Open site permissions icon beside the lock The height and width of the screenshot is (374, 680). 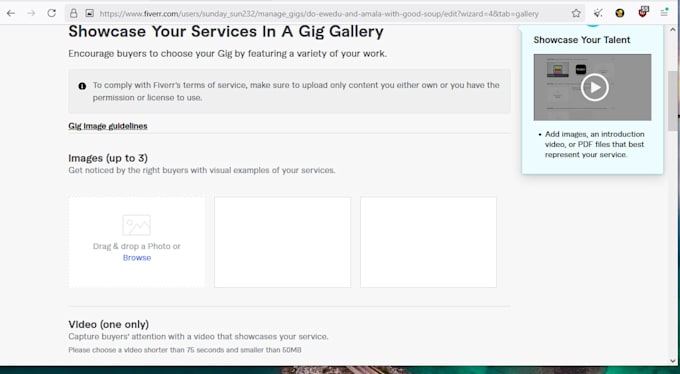pos(89,13)
